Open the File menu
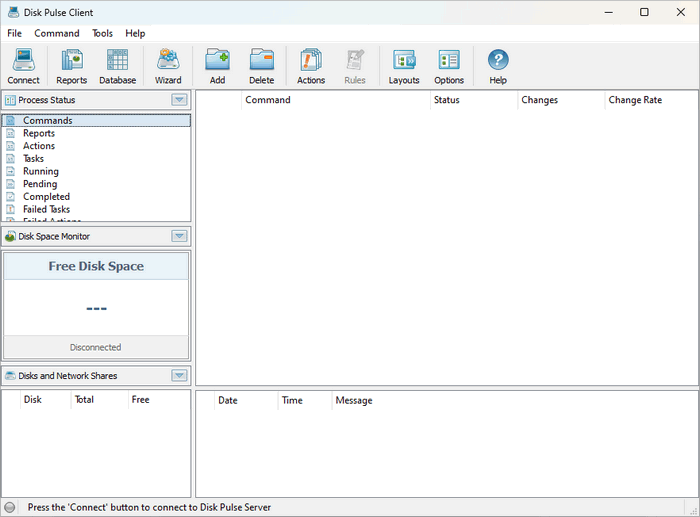Viewport: 700px width, 517px height. pos(14,33)
